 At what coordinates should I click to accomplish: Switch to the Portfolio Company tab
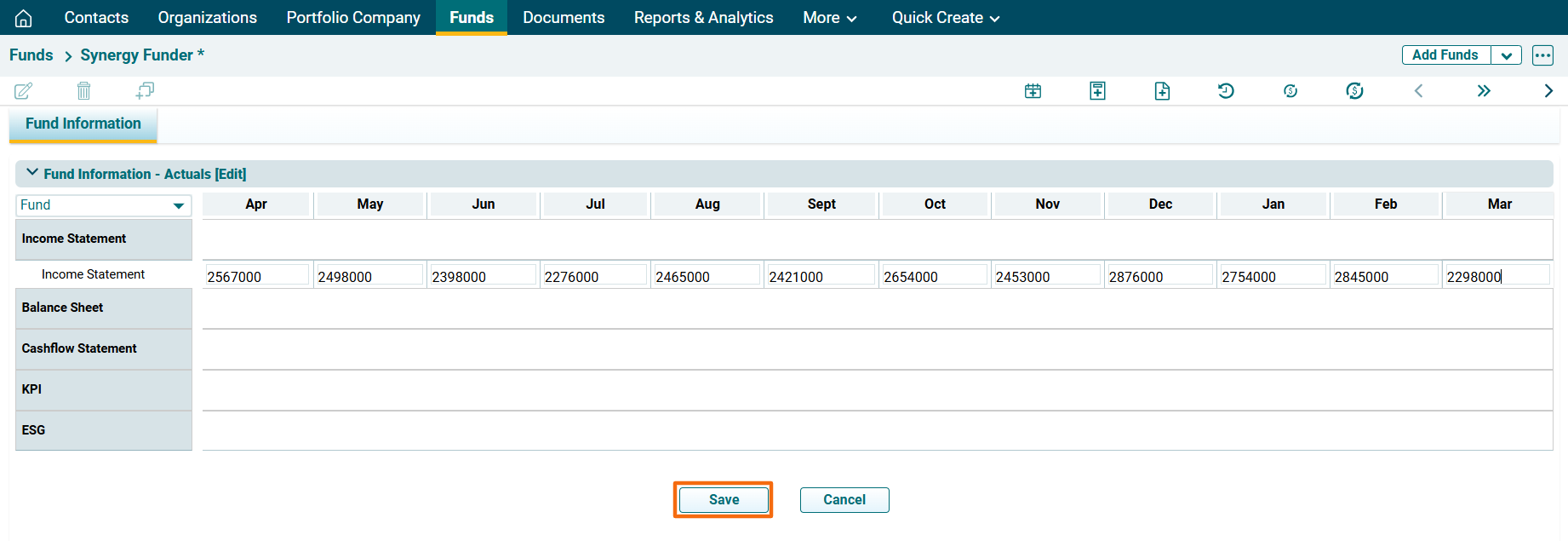[x=353, y=18]
